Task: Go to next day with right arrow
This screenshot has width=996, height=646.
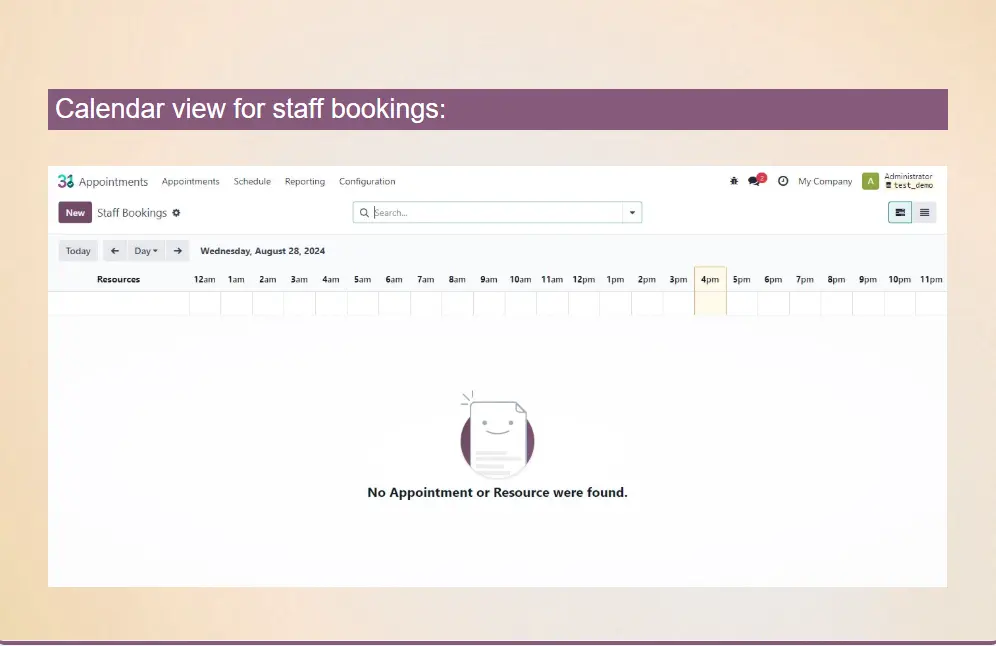Action: pyautogui.click(x=177, y=251)
